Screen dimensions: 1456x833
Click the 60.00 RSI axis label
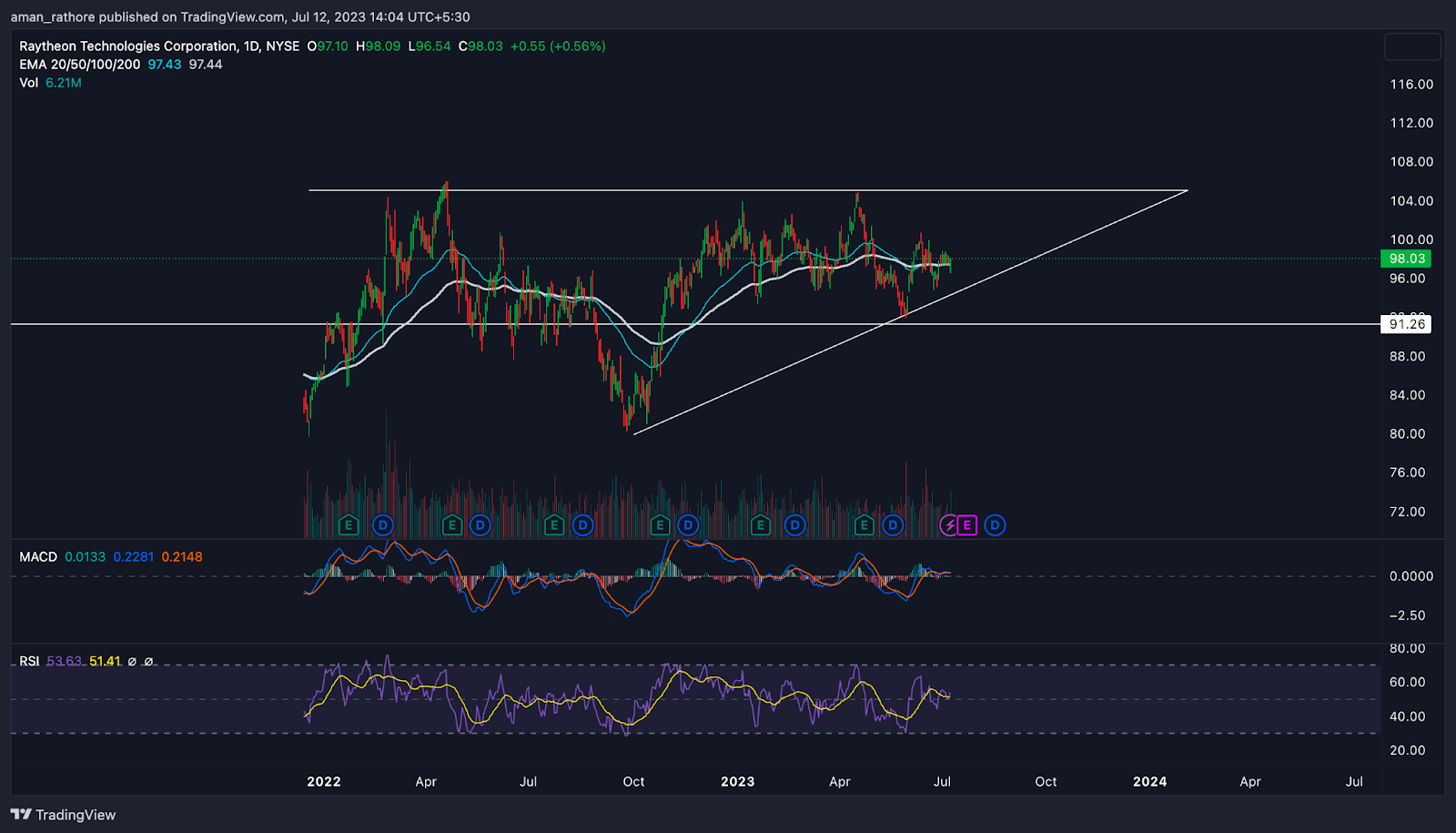(x=1408, y=682)
